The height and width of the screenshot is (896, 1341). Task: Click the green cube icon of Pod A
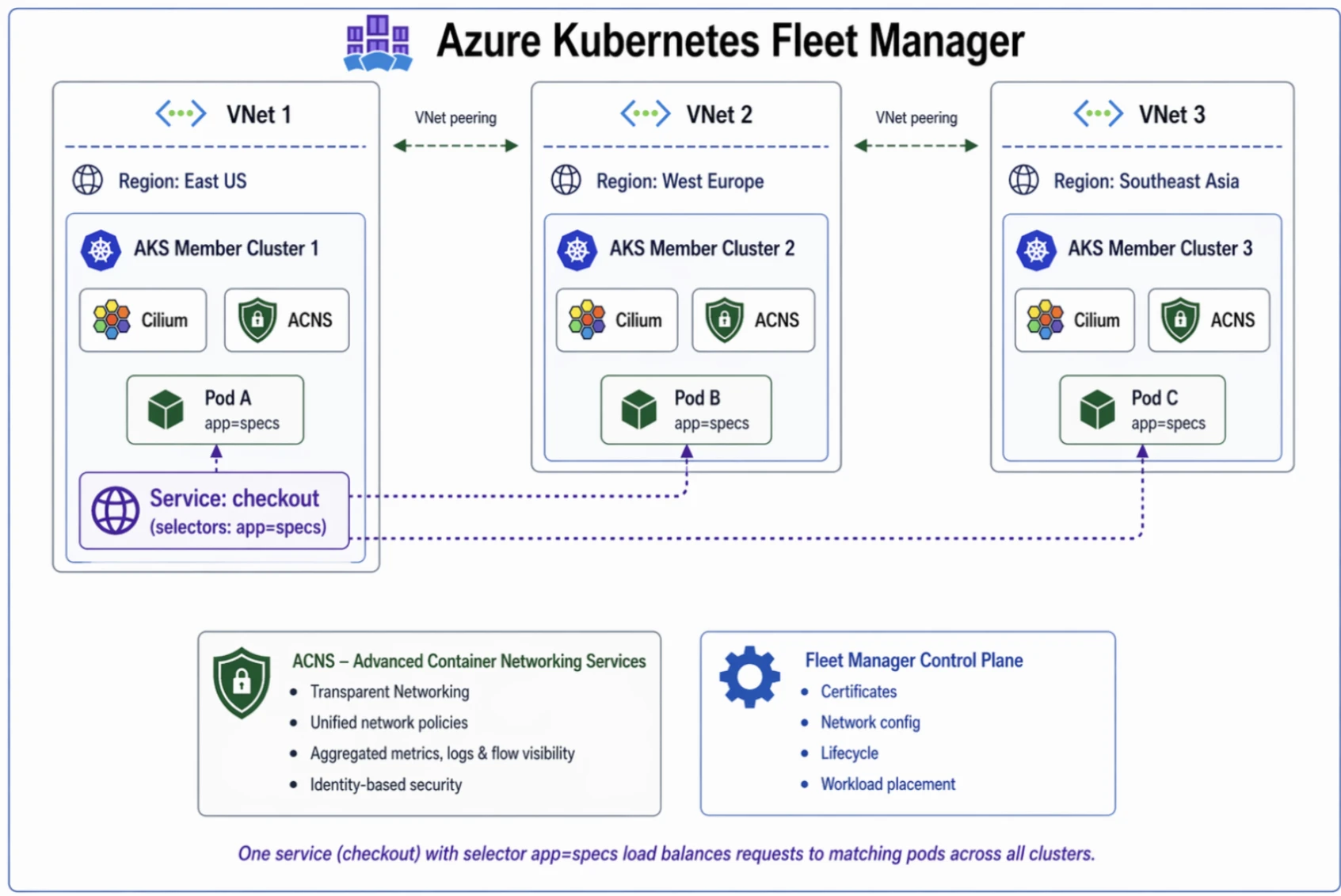(166, 410)
